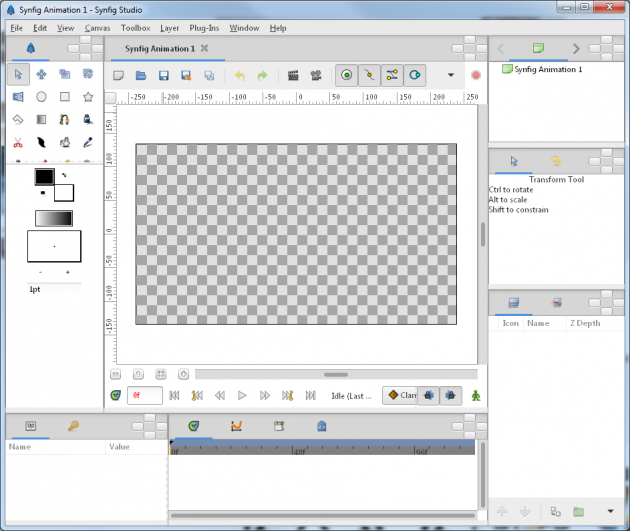Toggle the animation record mode button
Viewport: 630px width, 531px height.
tap(475, 396)
